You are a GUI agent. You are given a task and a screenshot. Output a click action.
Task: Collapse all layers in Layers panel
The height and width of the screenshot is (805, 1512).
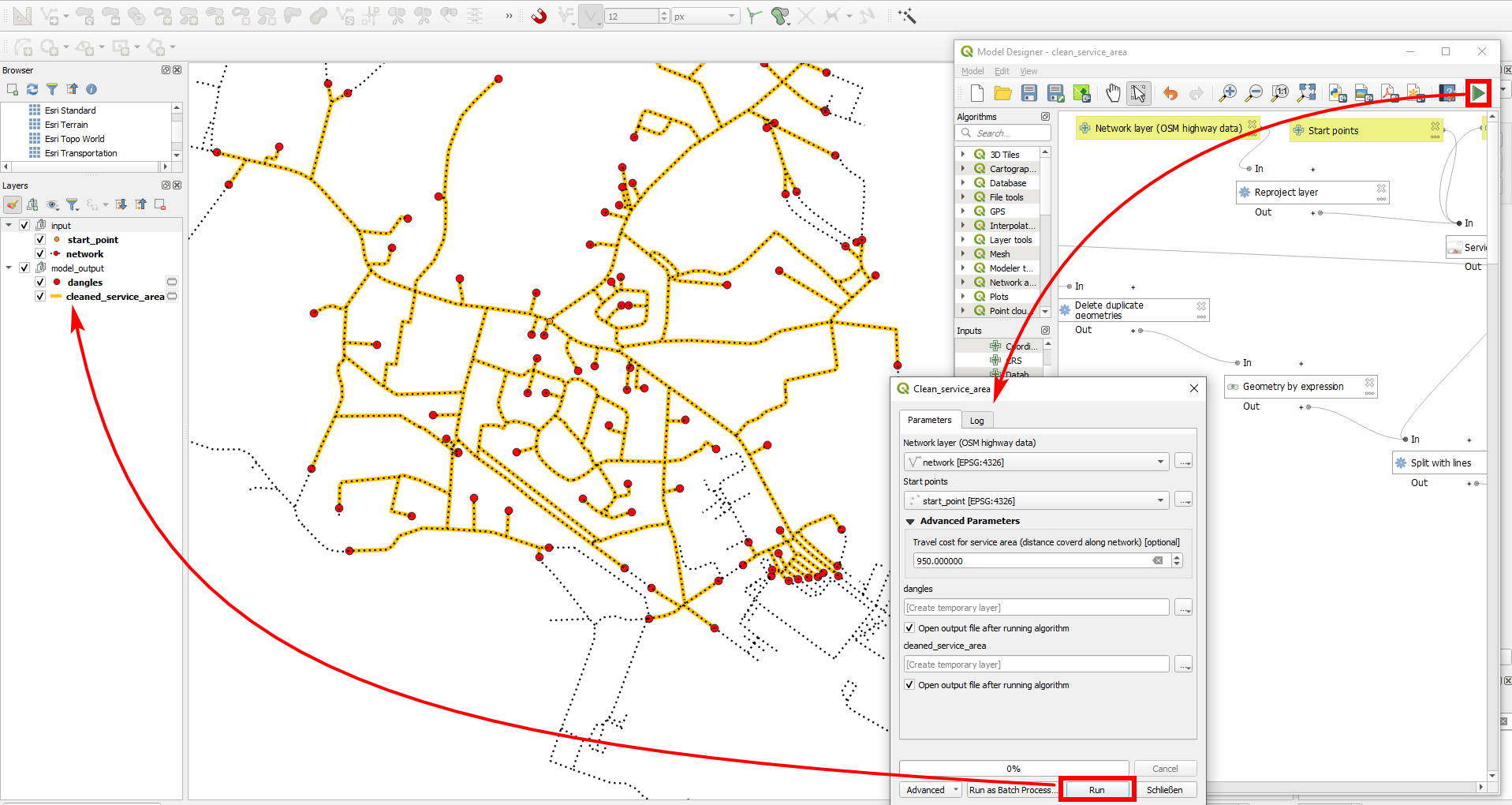tap(140, 204)
